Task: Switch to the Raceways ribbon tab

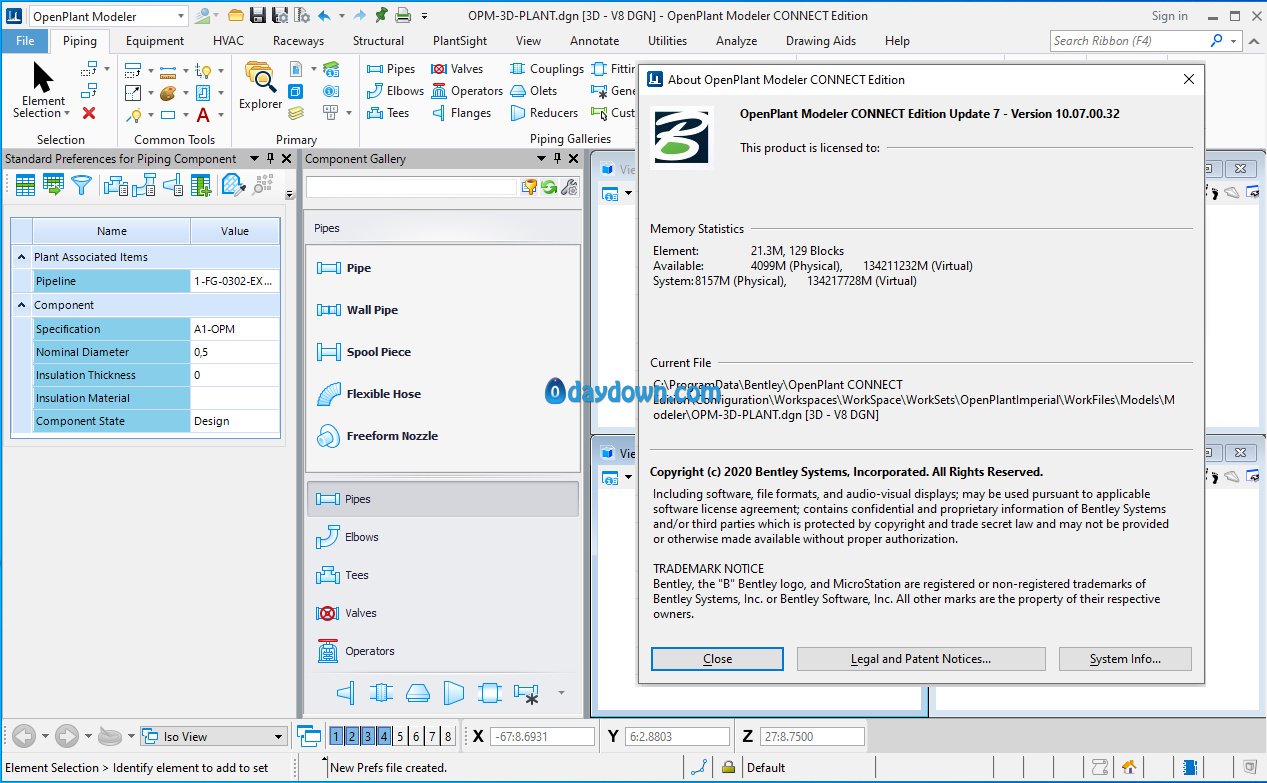Action: click(x=298, y=41)
